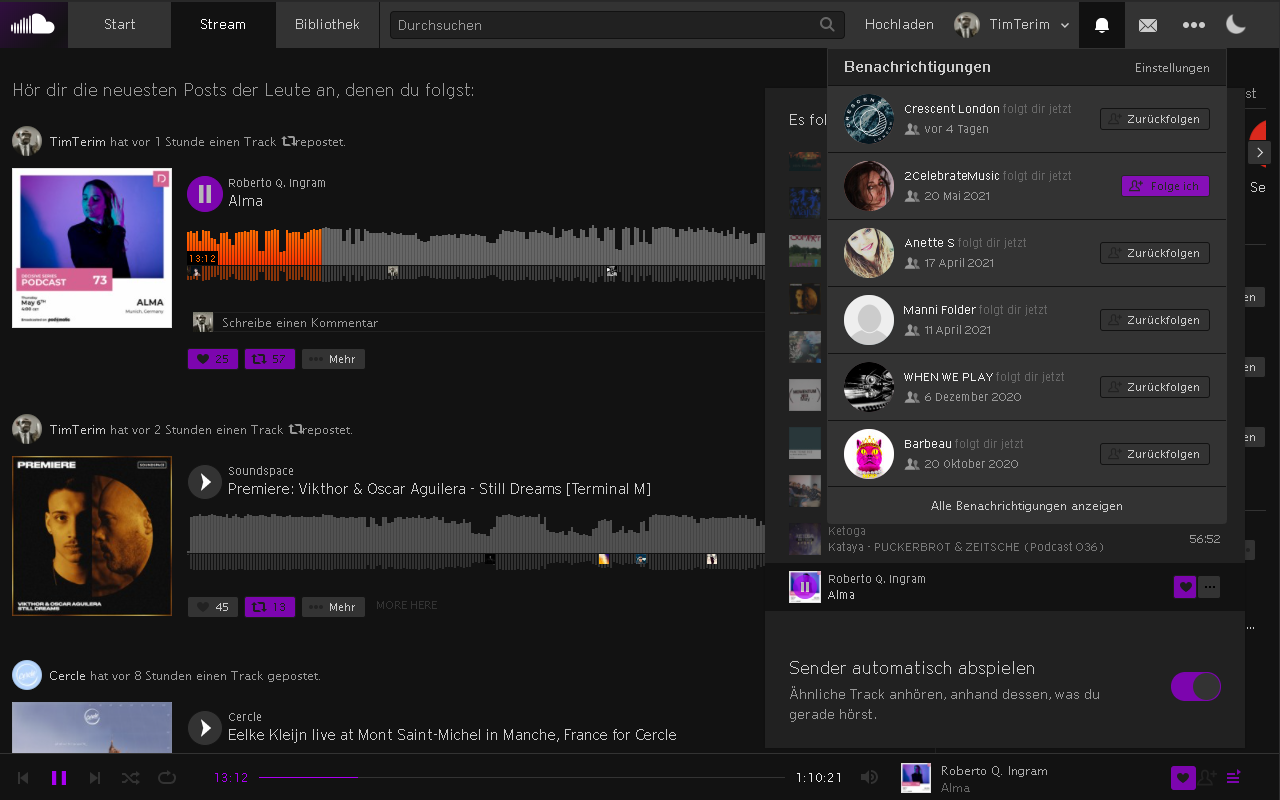Undo repost of Alma with 57 reposts
This screenshot has width=1280, height=800.
tap(270, 359)
